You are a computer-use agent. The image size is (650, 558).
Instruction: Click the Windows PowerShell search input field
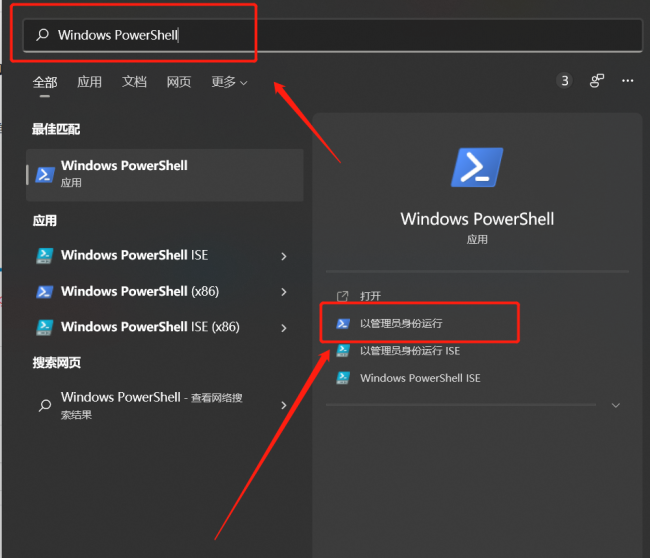point(333,35)
